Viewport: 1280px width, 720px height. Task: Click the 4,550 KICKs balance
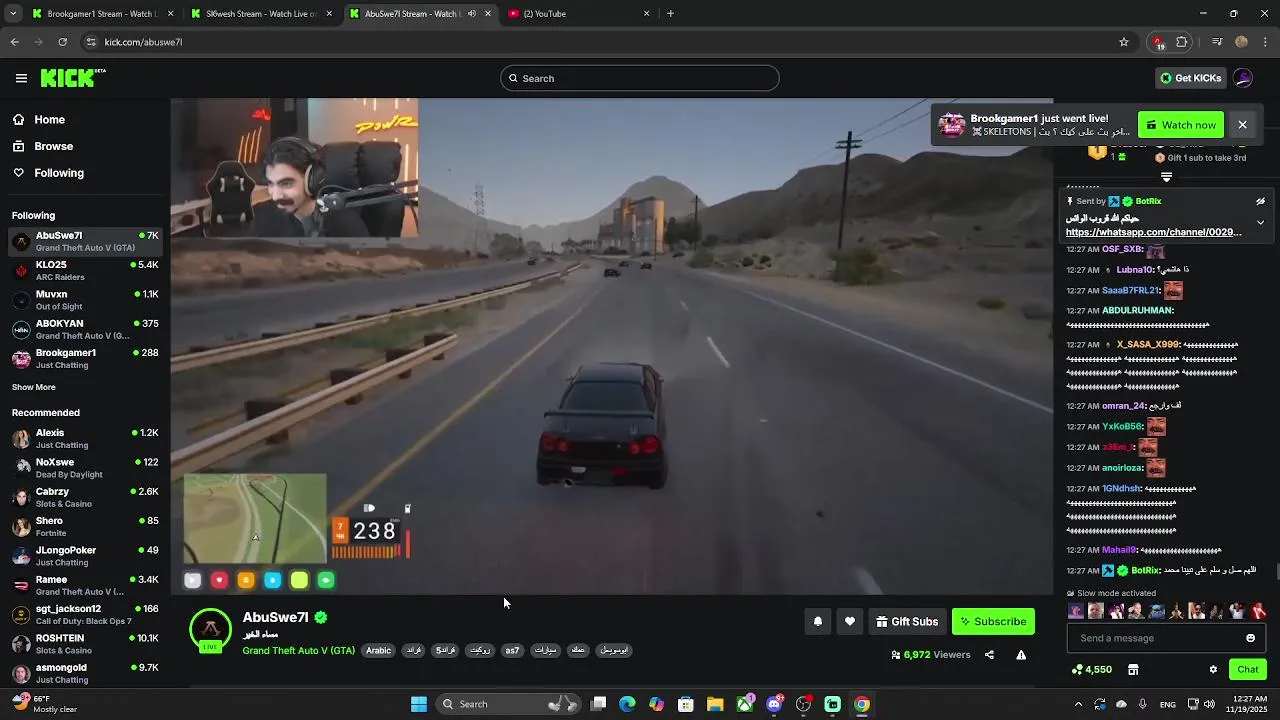(1091, 670)
